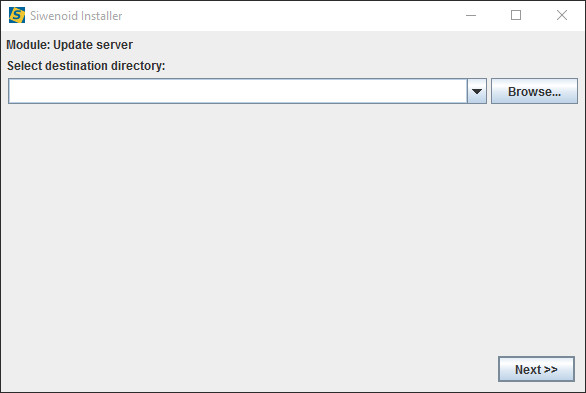Click the "Select destination directory:" label
Screen dimensions: 586x393
[x=86, y=66]
